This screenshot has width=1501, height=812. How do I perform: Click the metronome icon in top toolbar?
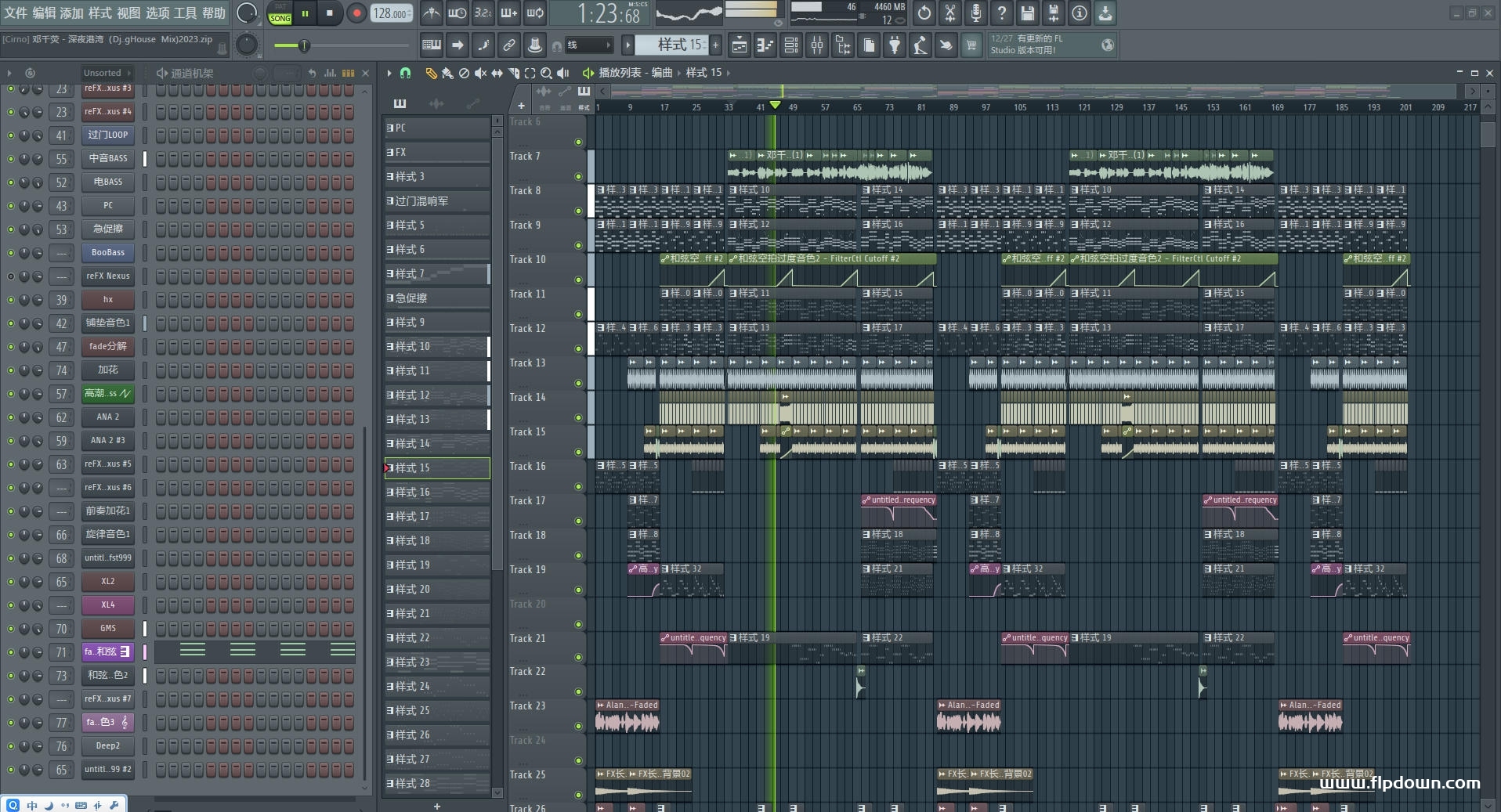431,13
